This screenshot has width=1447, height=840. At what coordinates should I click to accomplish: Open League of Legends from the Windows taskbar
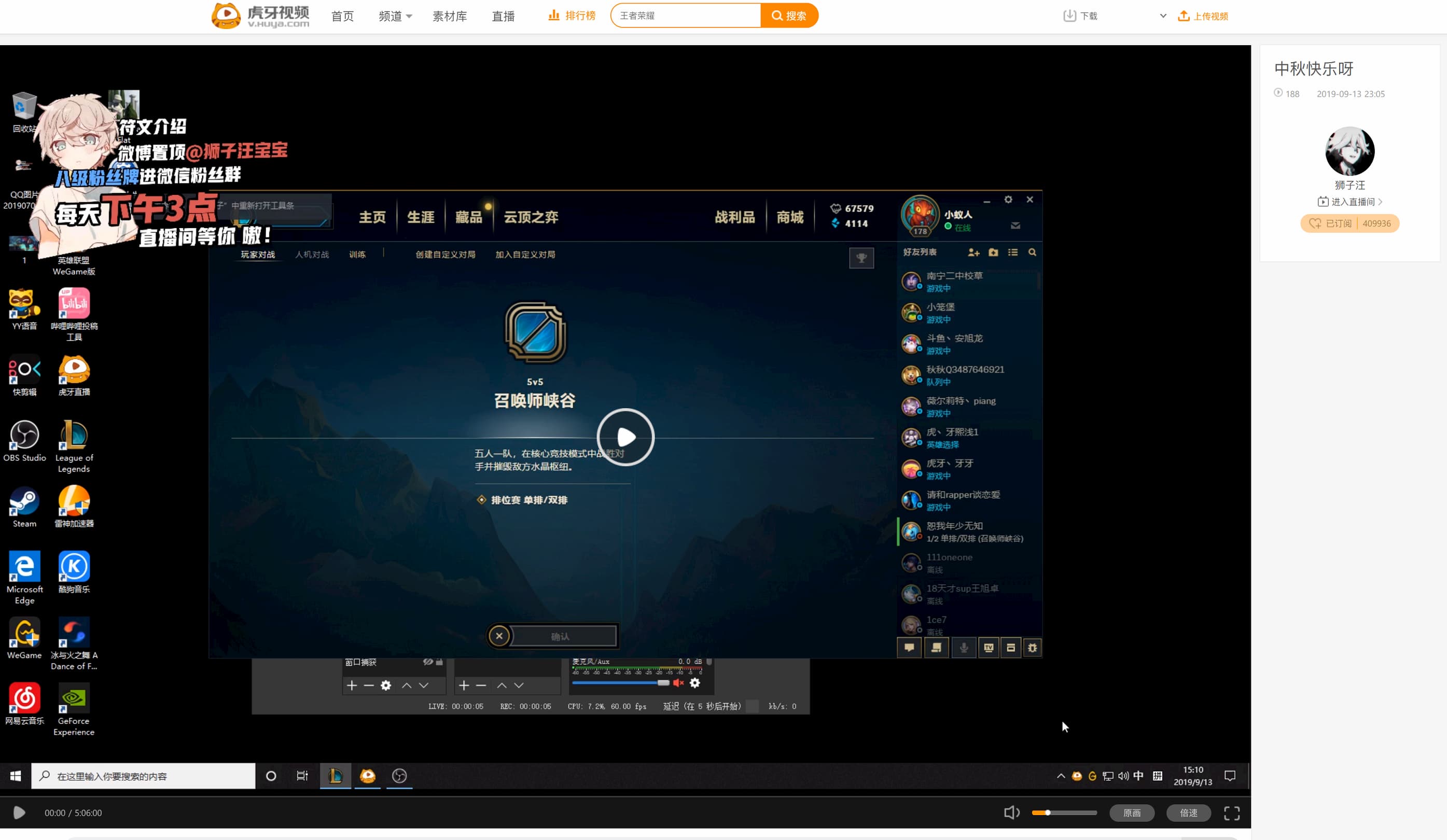(x=336, y=776)
